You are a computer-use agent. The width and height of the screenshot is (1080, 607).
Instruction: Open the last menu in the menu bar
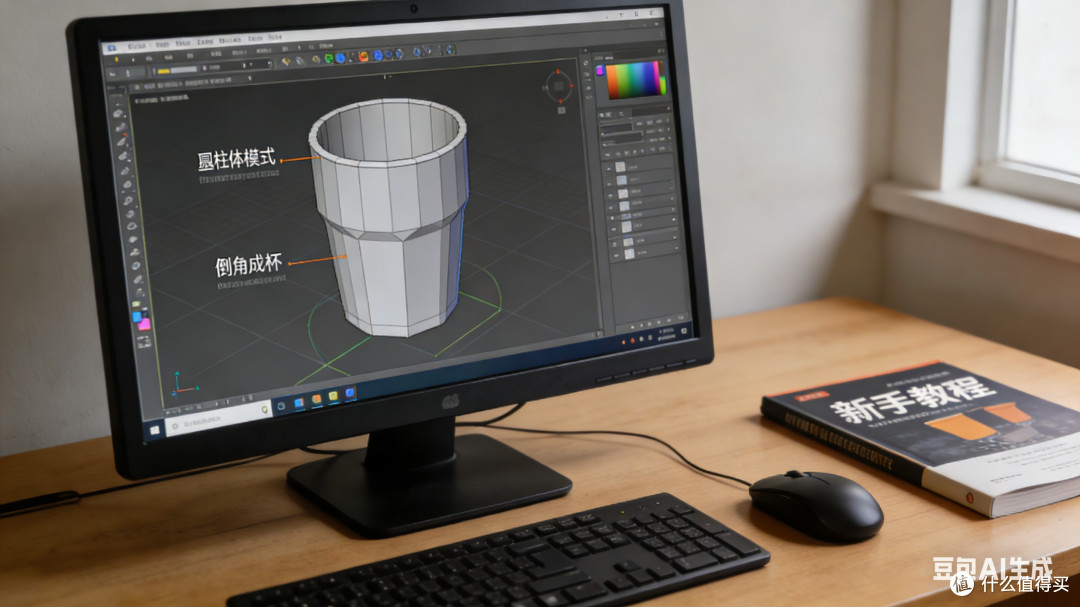click(275, 37)
